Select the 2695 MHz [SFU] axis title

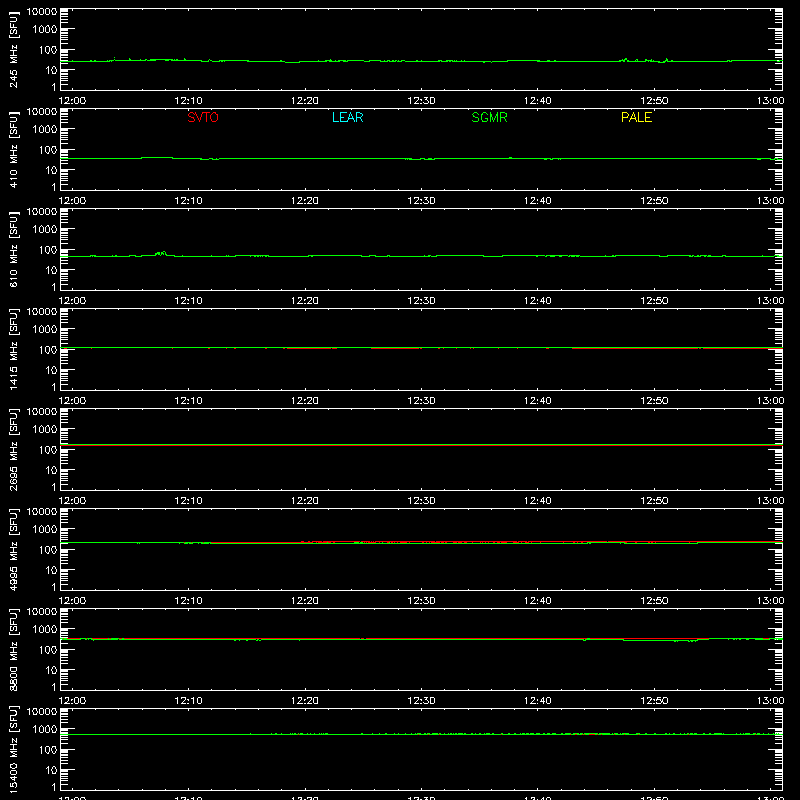pos(14,449)
